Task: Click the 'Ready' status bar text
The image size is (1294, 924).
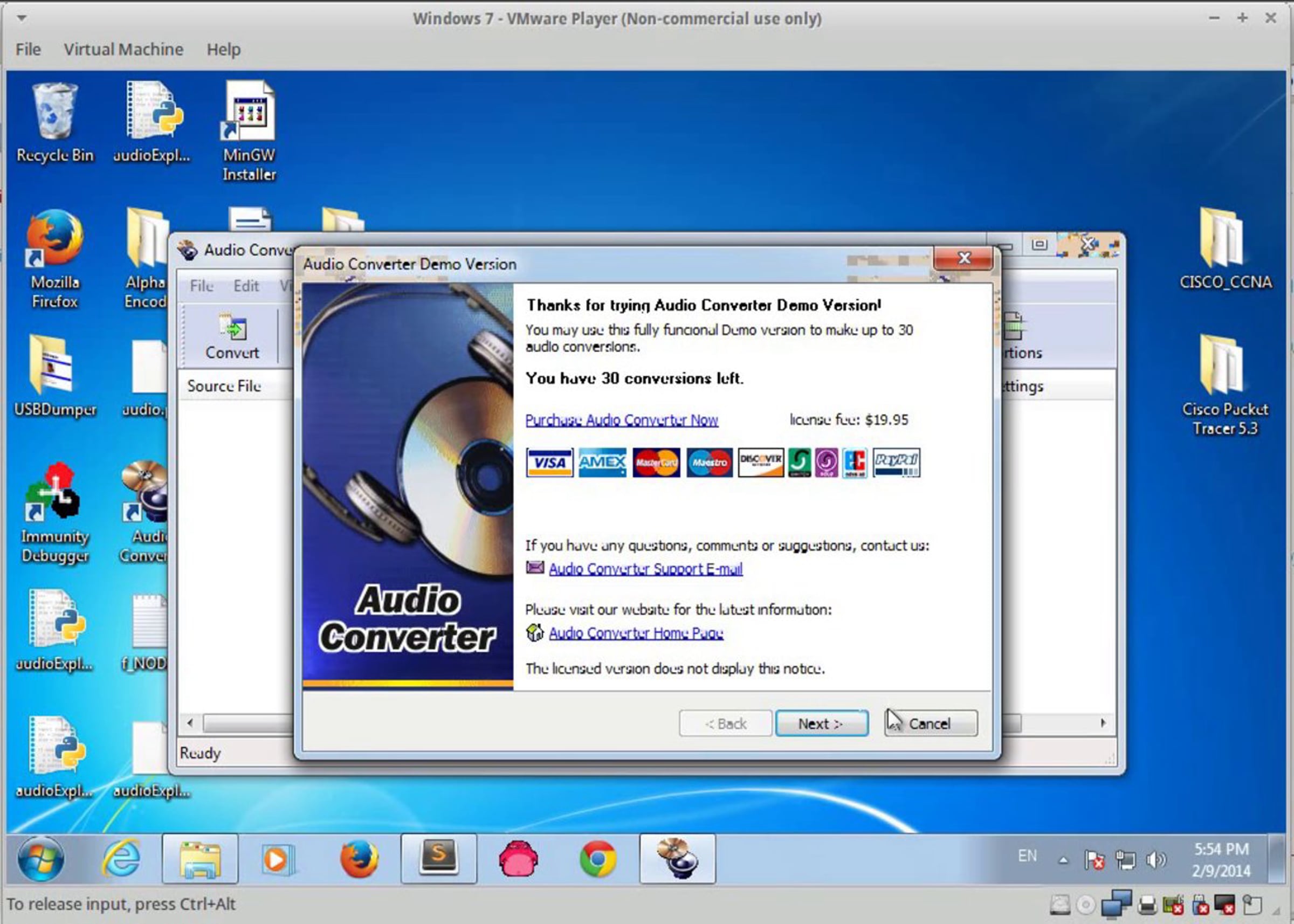Action: [x=199, y=753]
